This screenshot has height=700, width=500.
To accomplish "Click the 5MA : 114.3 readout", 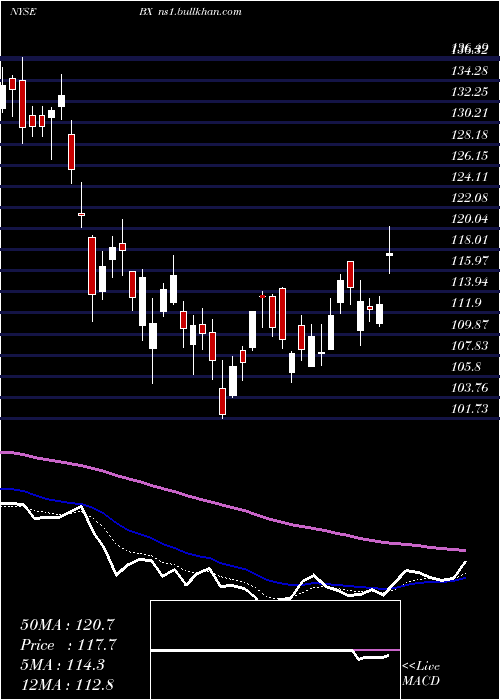I will pyautogui.click(x=62, y=664).
